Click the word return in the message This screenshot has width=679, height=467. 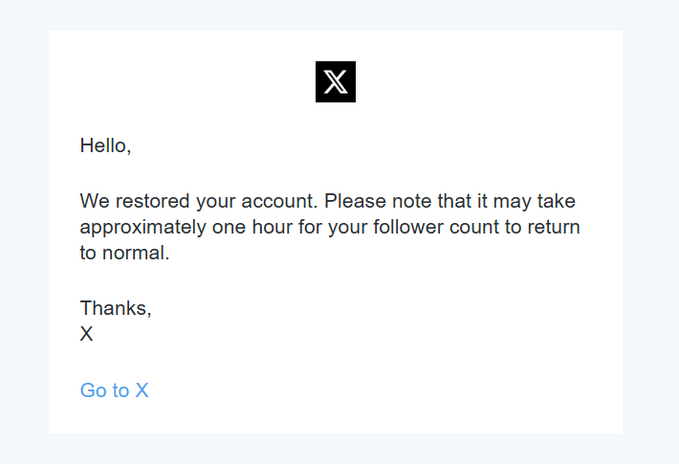click(x=553, y=228)
